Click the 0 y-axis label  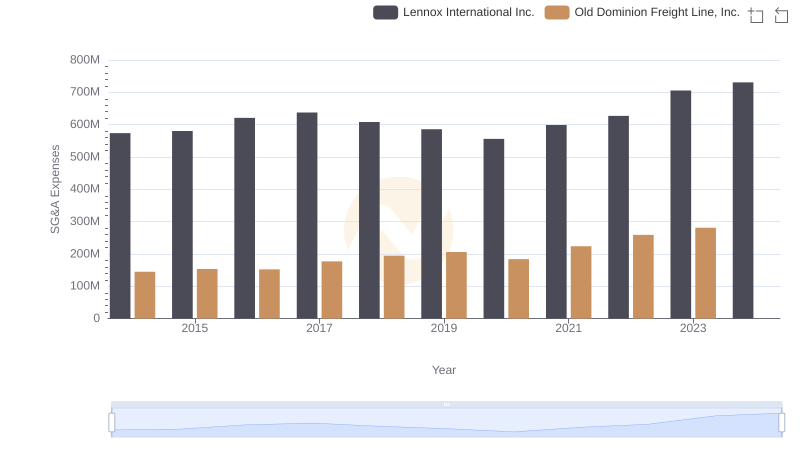click(96, 318)
